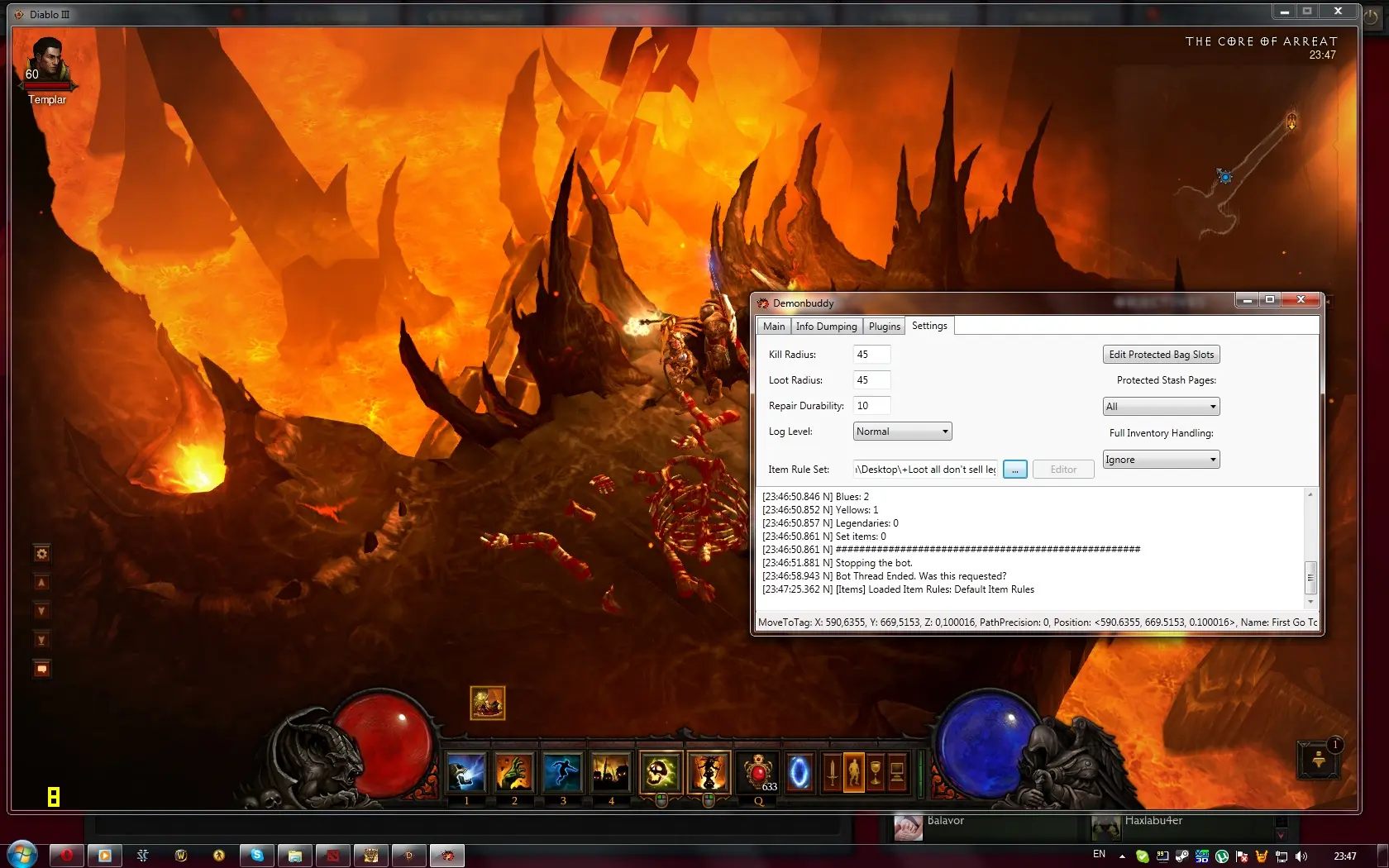
Task: Activate skill slot 3 spirit walk ability
Action: click(x=563, y=773)
